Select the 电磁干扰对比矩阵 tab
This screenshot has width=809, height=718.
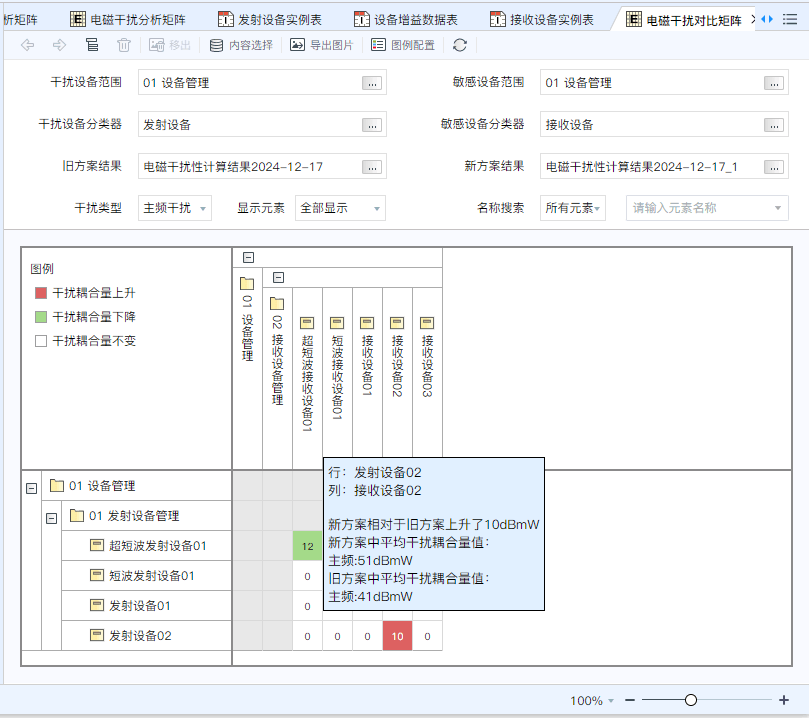click(684, 20)
